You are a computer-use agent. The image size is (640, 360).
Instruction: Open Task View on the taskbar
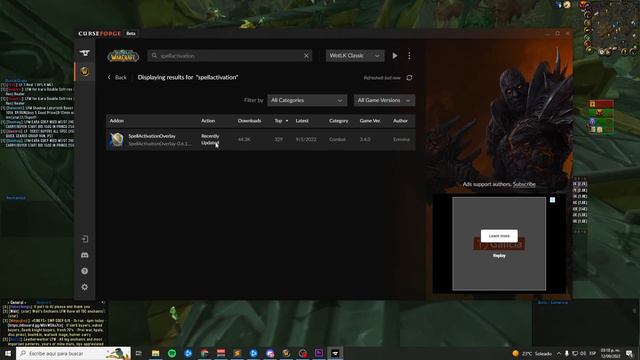coord(139,353)
